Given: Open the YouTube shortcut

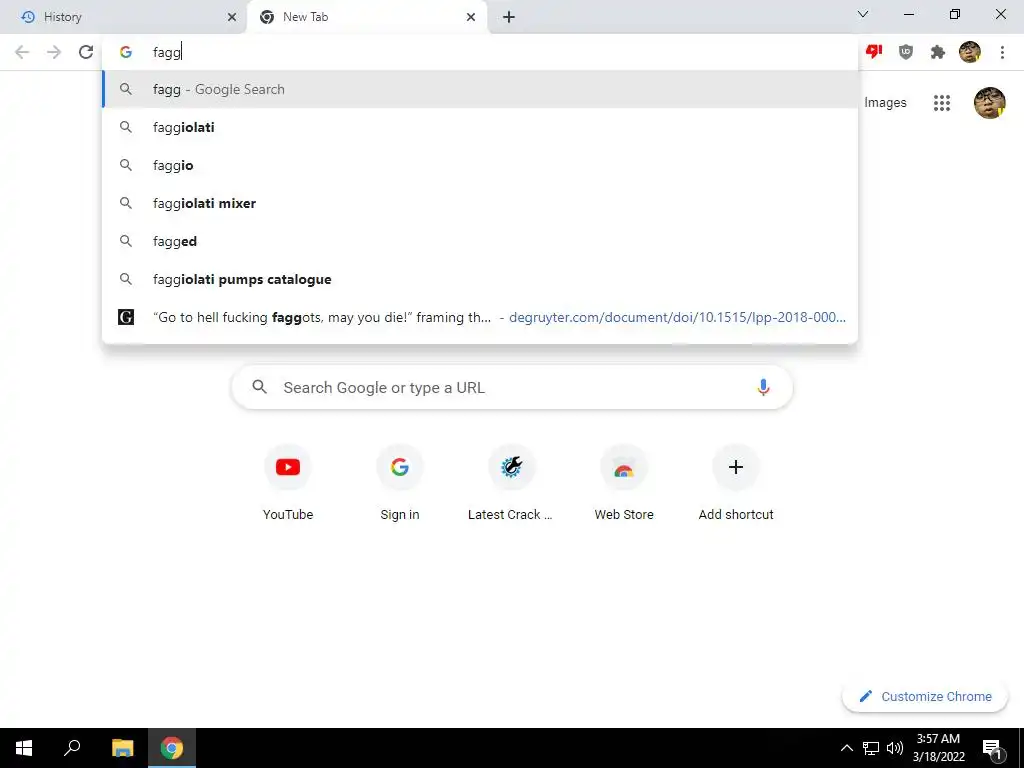Looking at the screenshot, I should click(x=288, y=483).
